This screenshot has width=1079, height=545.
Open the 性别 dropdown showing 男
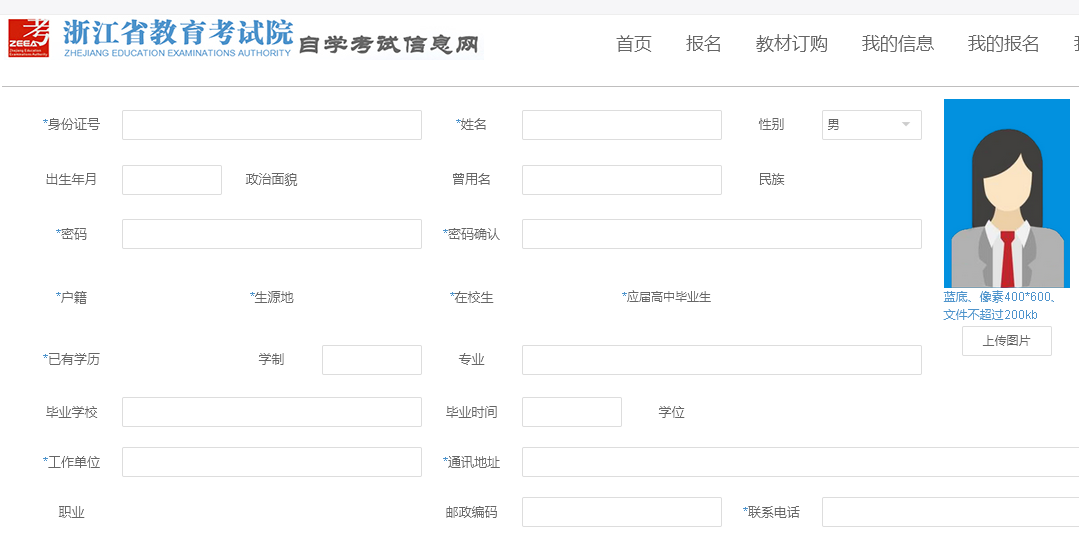coord(872,125)
